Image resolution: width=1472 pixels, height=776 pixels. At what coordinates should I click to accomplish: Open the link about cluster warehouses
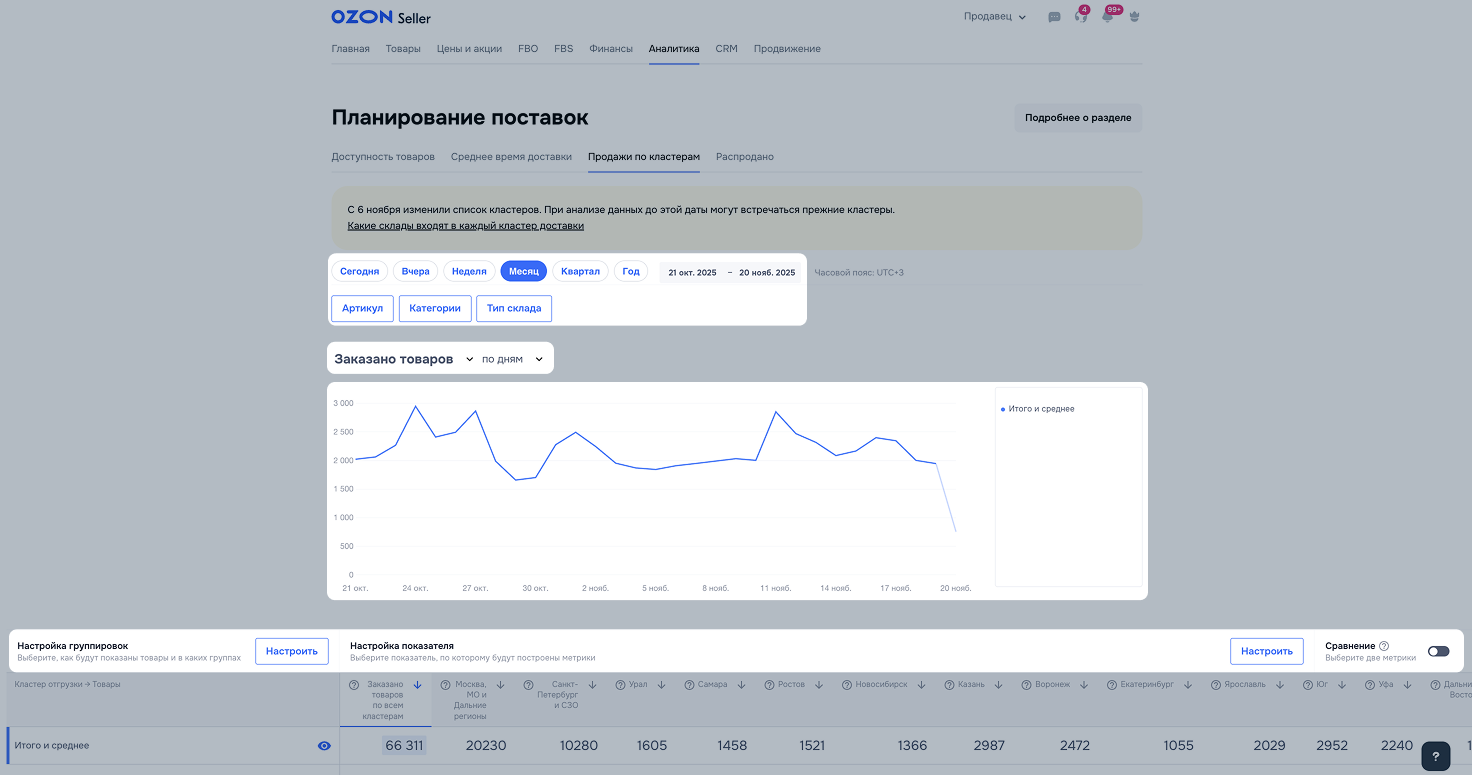pyautogui.click(x=465, y=226)
